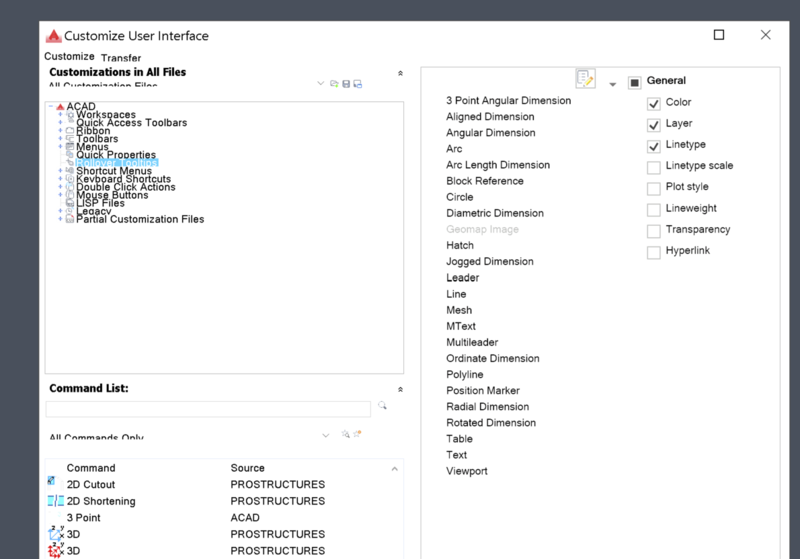Screen dimensions: 800x559
Task: Uncheck the Color property checkbox
Action: click(654, 103)
